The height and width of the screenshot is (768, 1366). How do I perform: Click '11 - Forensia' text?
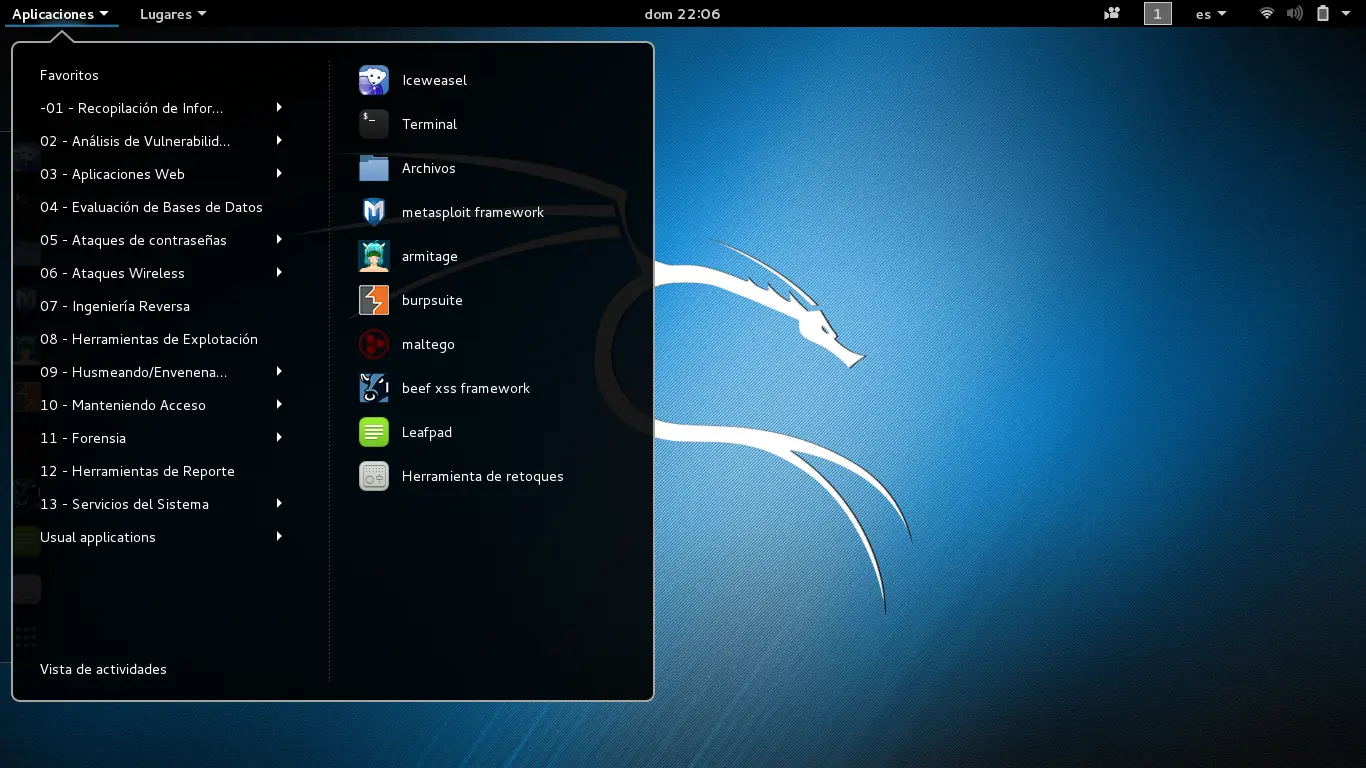(83, 438)
